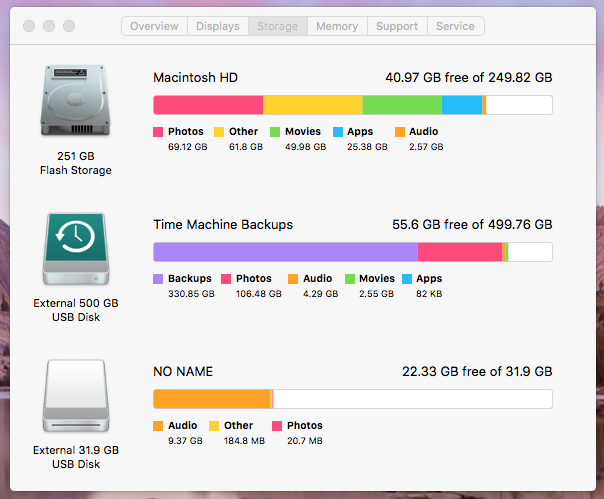Click the blue Apps segment of Macintosh HD bar

click(462, 105)
